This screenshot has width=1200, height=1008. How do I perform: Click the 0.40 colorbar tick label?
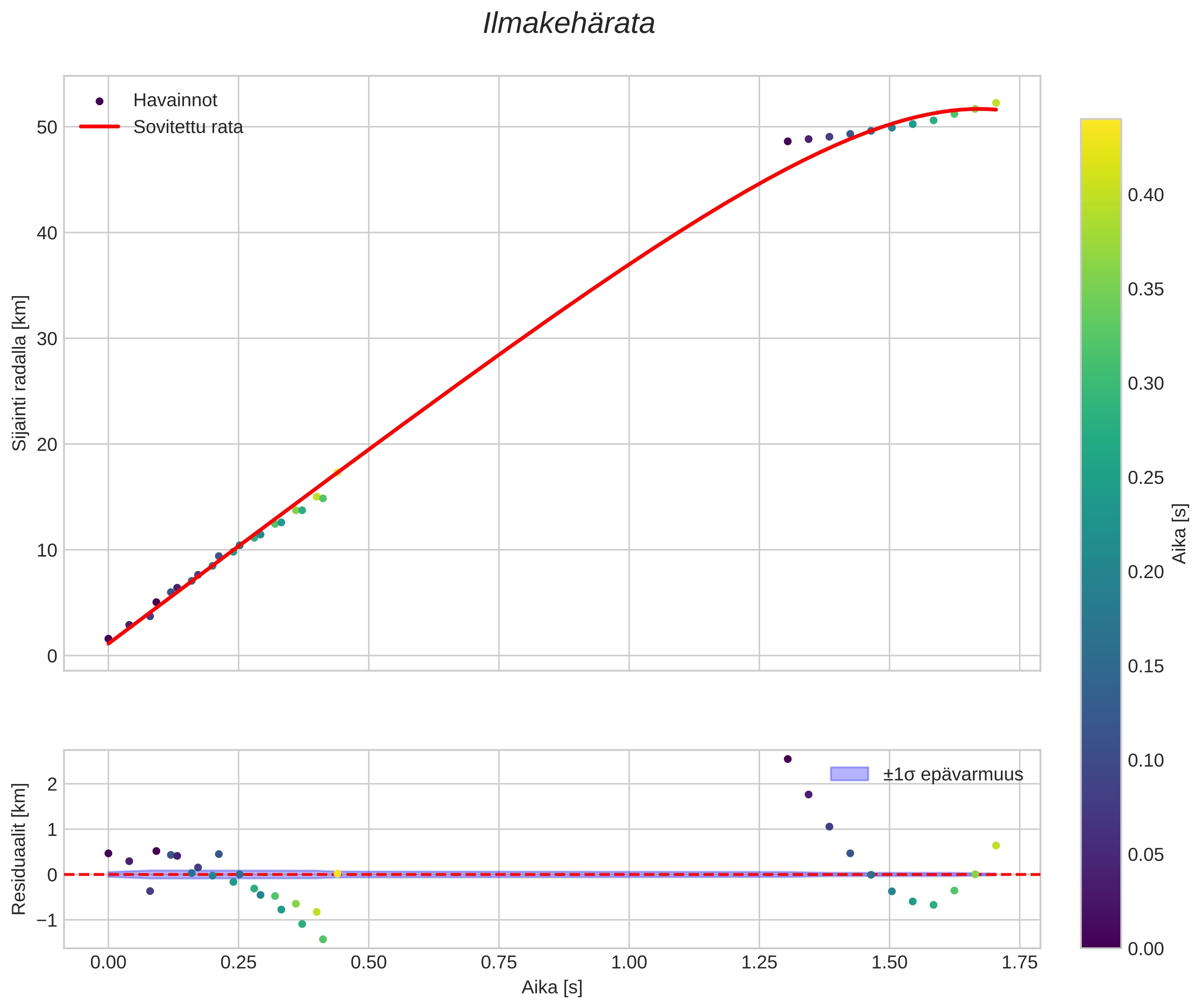[1145, 195]
